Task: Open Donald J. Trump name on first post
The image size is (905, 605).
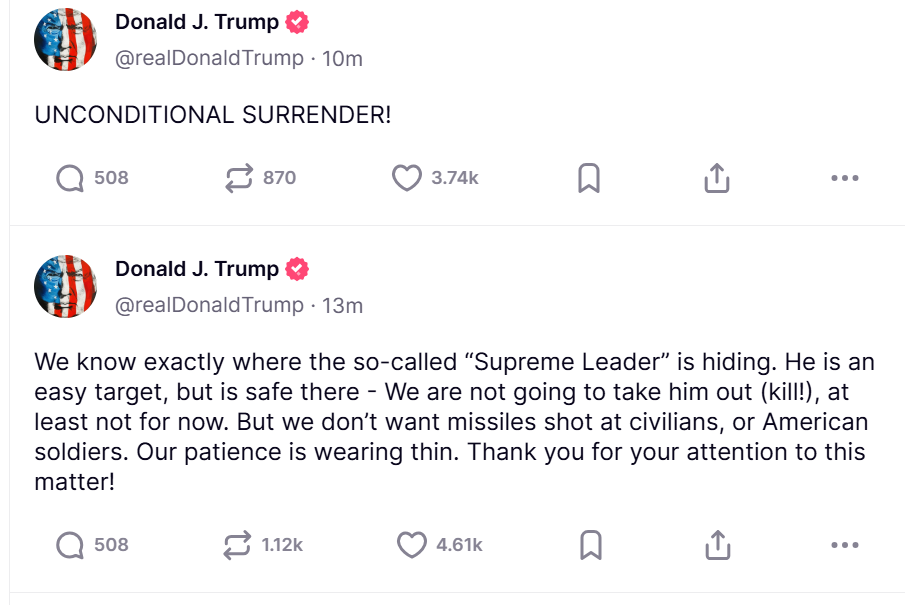Action: click(197, 22)
